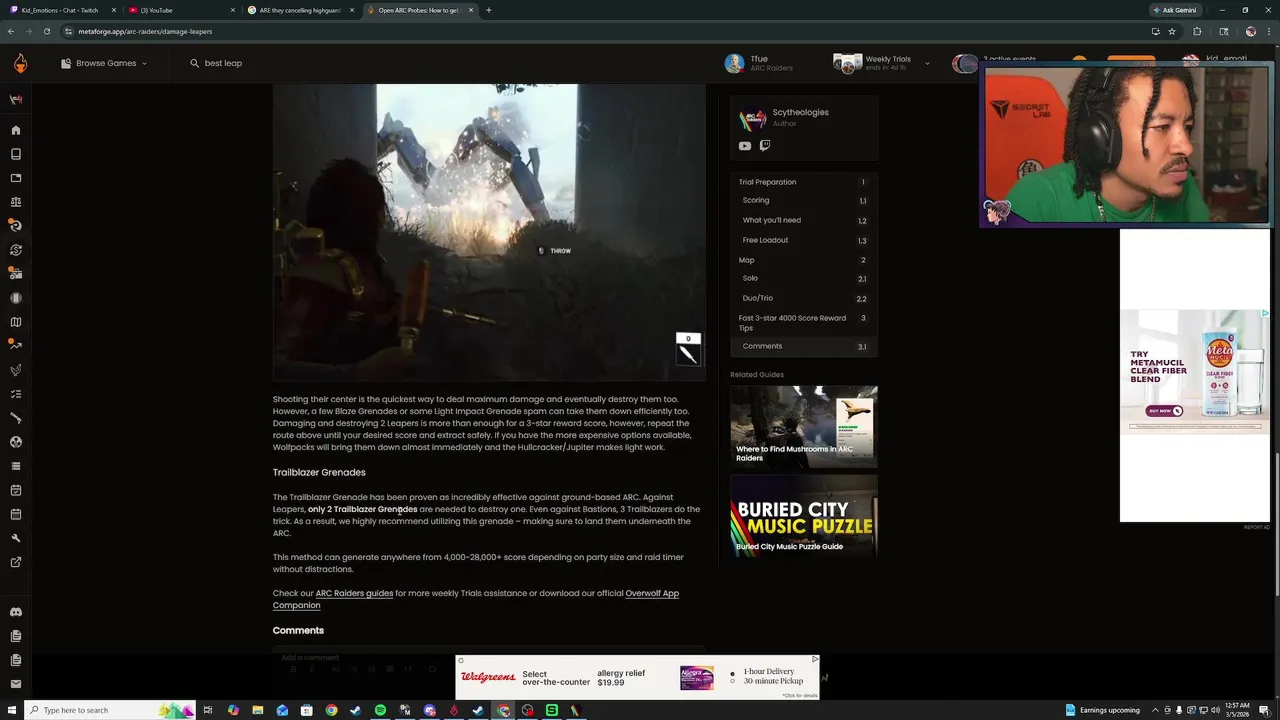This screenshot has width=1280, height=720.
Task: Go back with browser back arrow
Action: click(11, 31)
